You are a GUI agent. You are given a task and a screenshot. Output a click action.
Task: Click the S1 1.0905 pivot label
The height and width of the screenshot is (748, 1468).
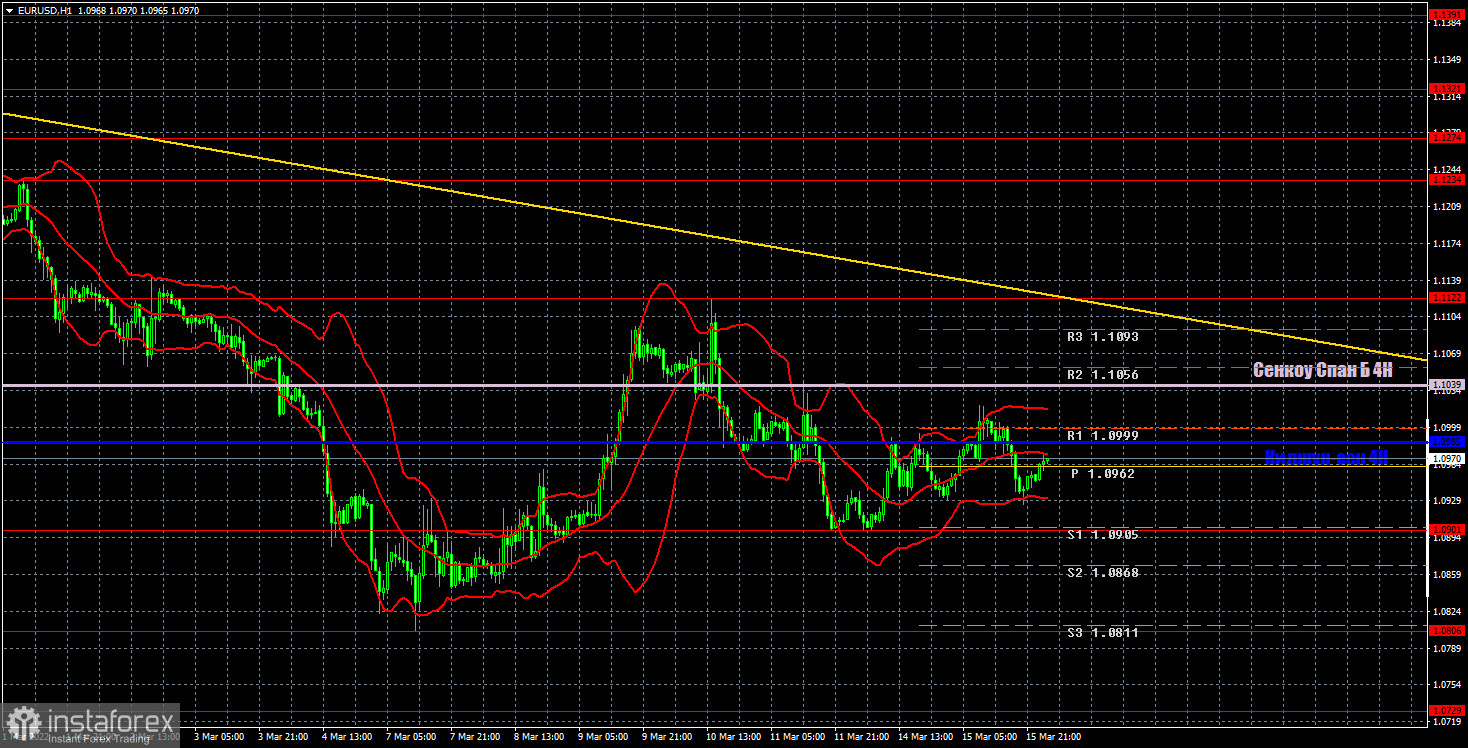(x=1102, y=535)
